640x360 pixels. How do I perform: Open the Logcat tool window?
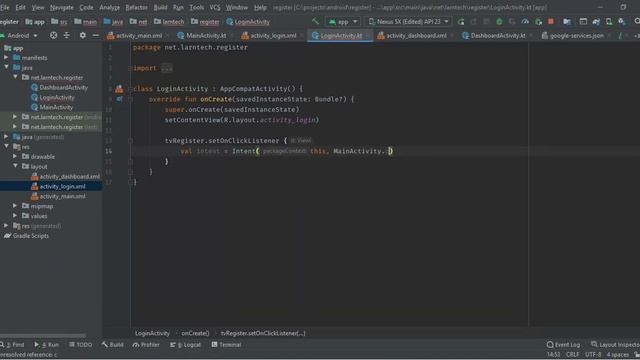[x=186, y=345]
